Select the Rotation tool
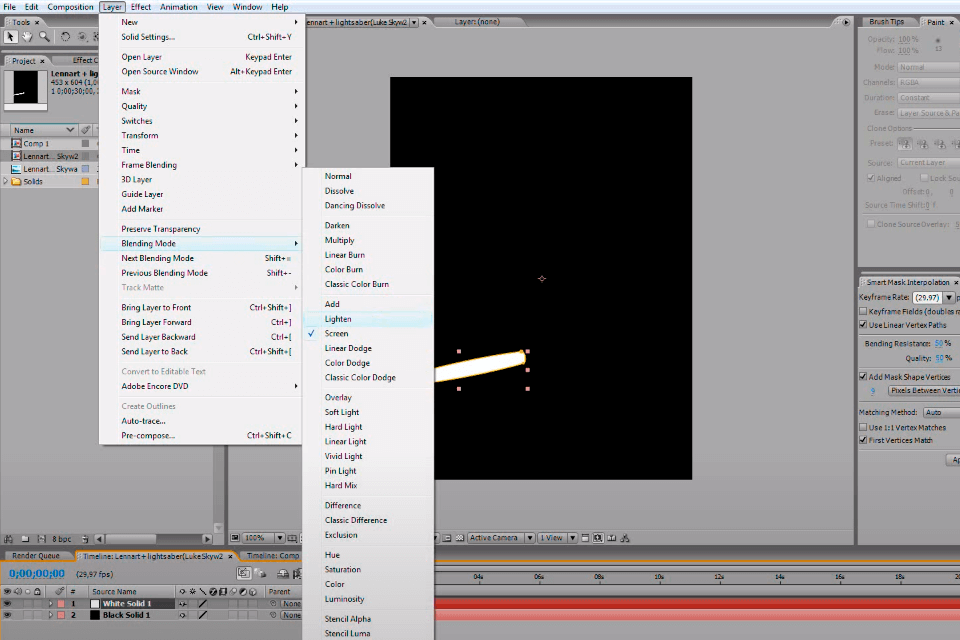Viewport: 960px width, 640px height. point(65,36)
